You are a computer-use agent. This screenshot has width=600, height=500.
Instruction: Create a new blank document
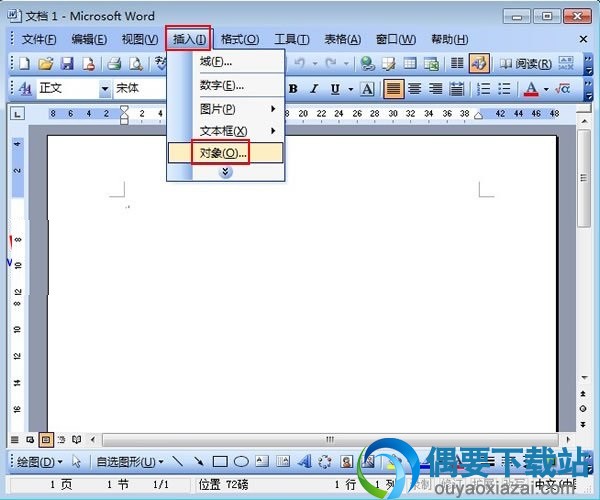click(24, 64)
